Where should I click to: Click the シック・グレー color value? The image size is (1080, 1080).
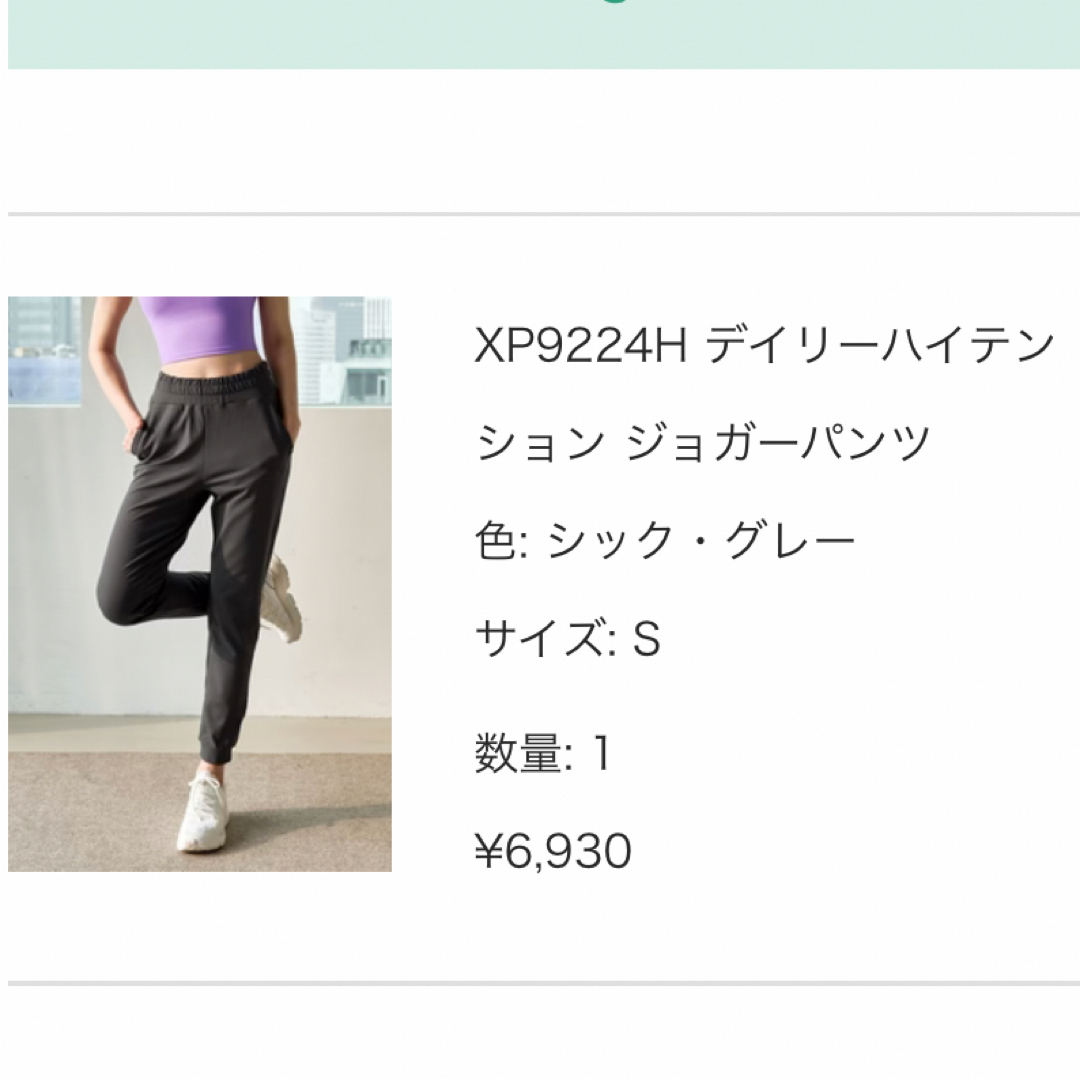(700, 539)
